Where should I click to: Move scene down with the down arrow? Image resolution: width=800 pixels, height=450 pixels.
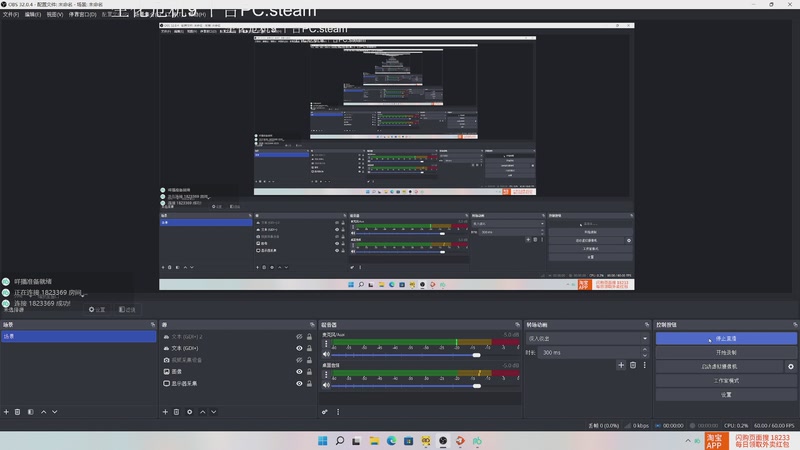[x=55, y=412]
